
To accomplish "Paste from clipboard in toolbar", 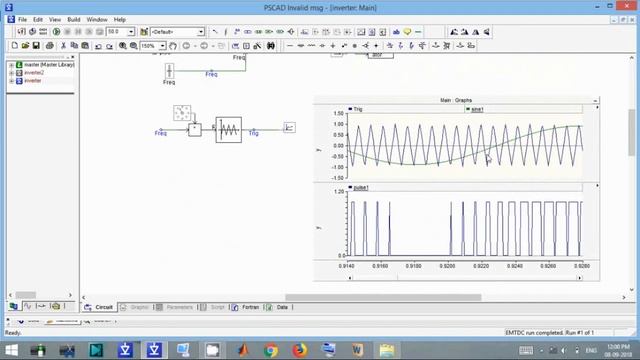I will click(x=85, y=46).
